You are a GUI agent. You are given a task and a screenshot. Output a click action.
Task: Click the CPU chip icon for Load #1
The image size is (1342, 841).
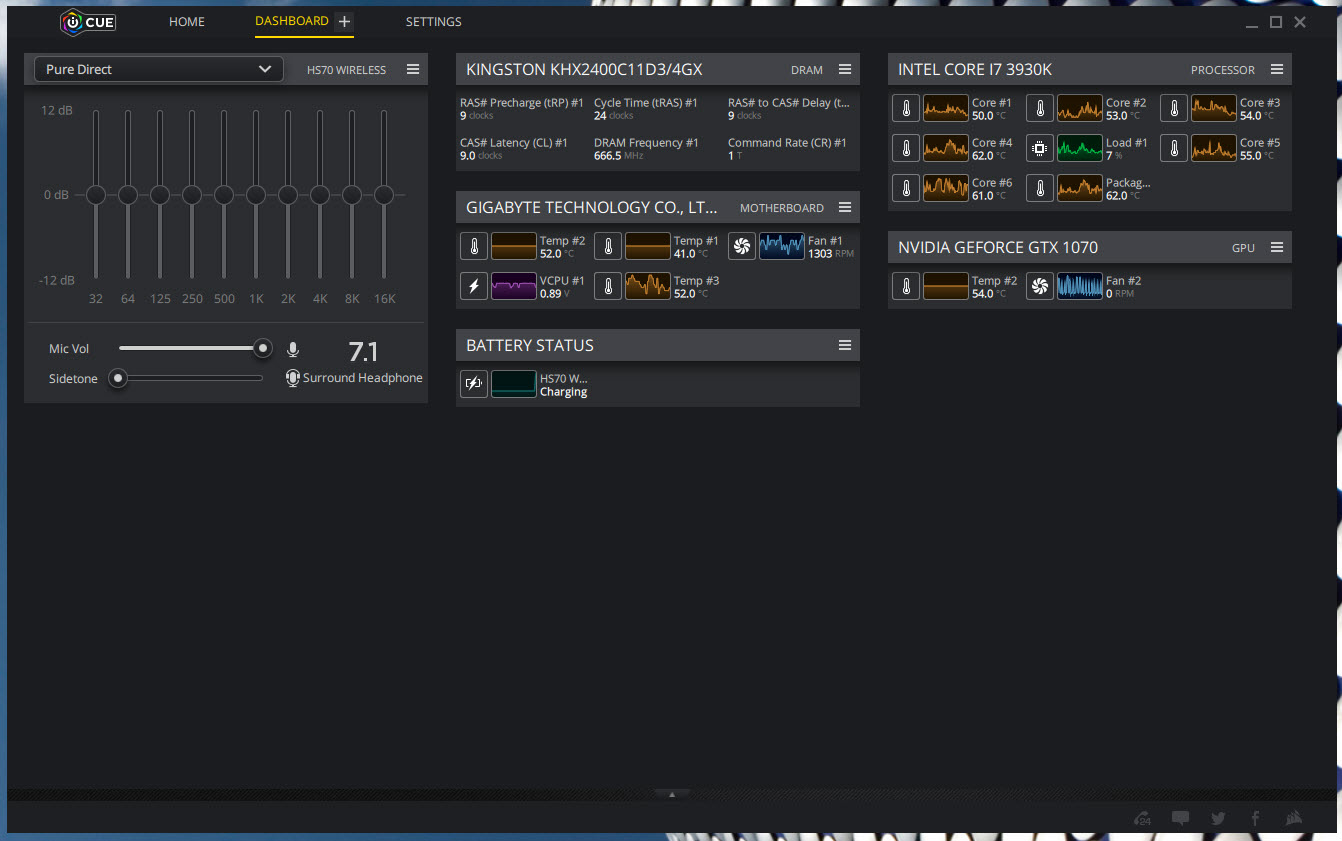click(1040, 148)
